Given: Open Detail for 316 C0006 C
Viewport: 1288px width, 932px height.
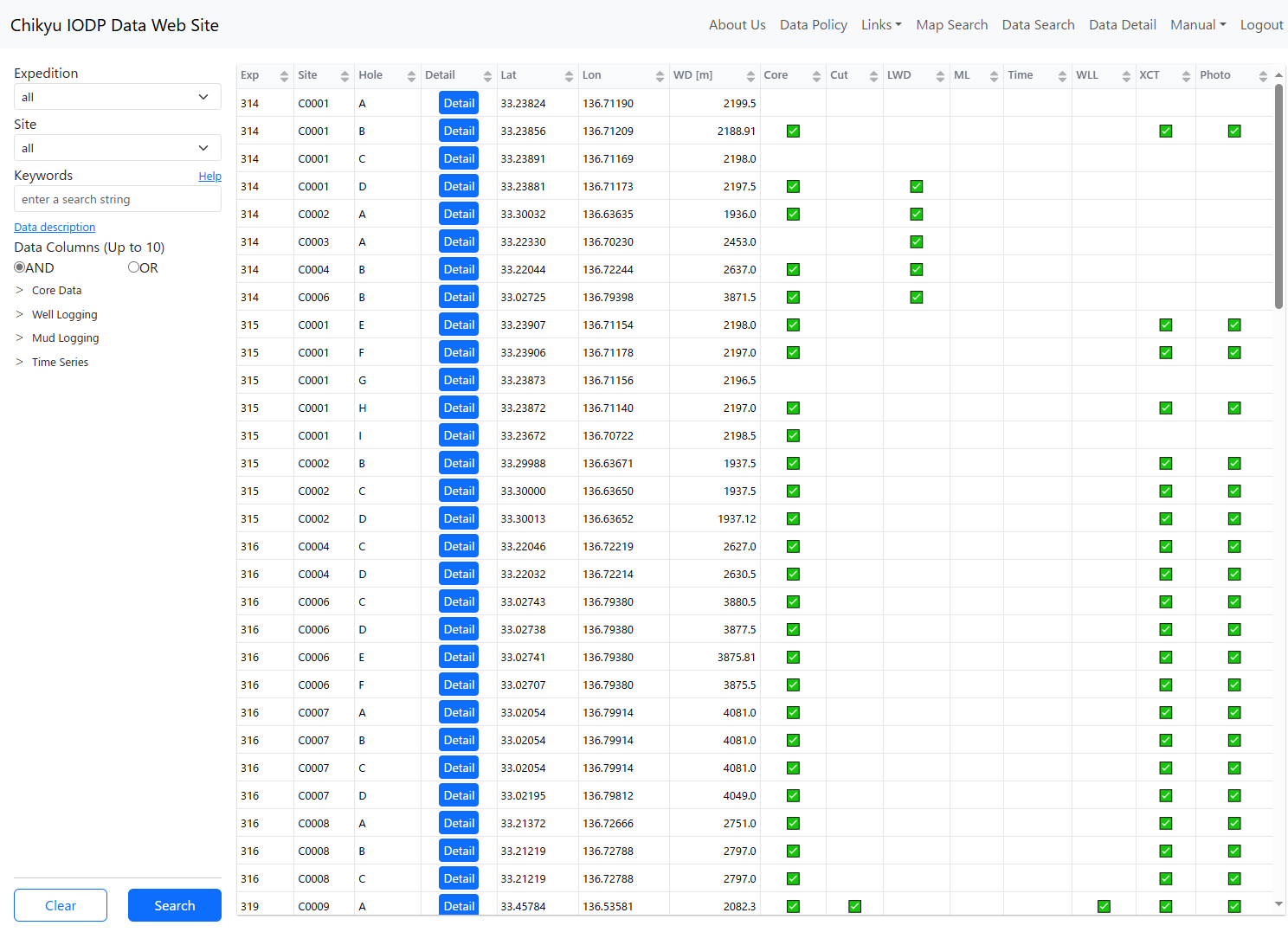Looking at the screenshot, I should (459, 601).
